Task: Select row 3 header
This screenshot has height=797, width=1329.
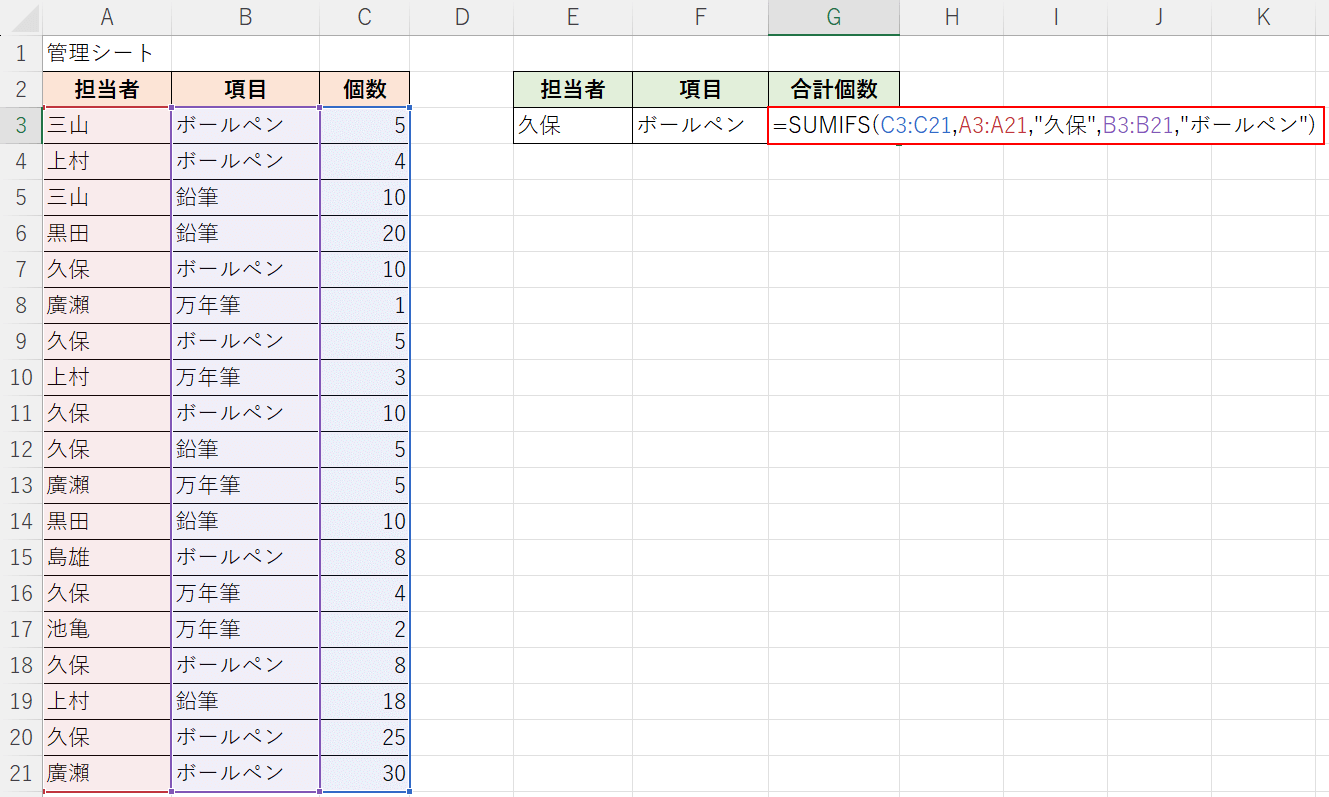Action: coord(21,125)
